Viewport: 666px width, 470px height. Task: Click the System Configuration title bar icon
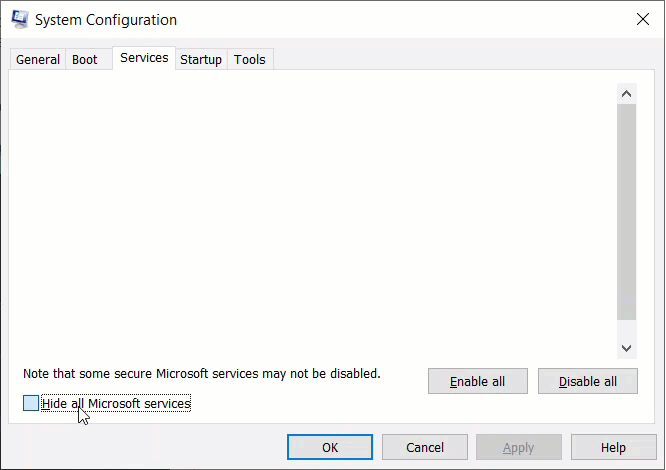point(20,19)
